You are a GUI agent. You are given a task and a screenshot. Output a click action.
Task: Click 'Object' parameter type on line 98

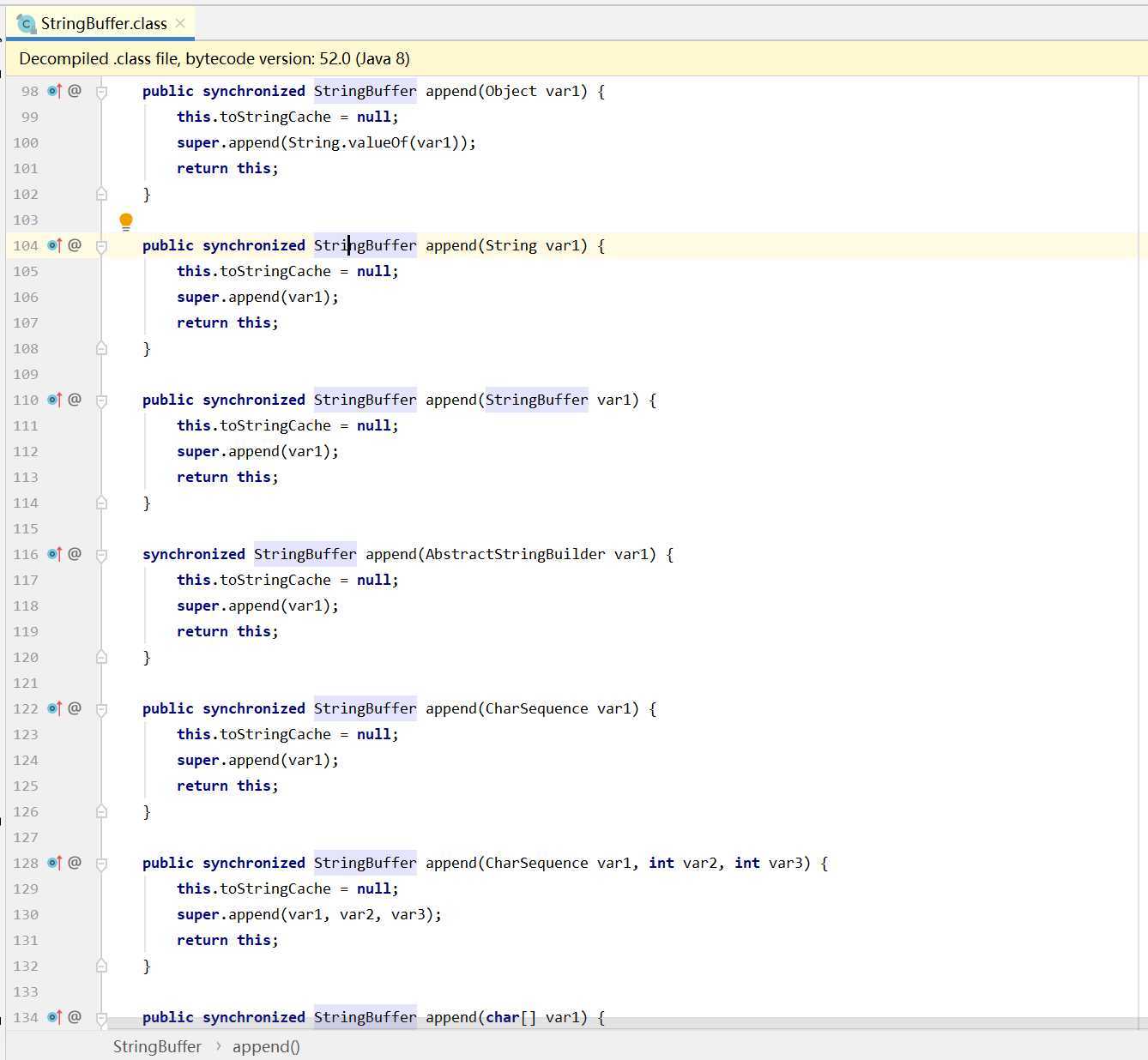pyautogui.click(x=511, y=91)
